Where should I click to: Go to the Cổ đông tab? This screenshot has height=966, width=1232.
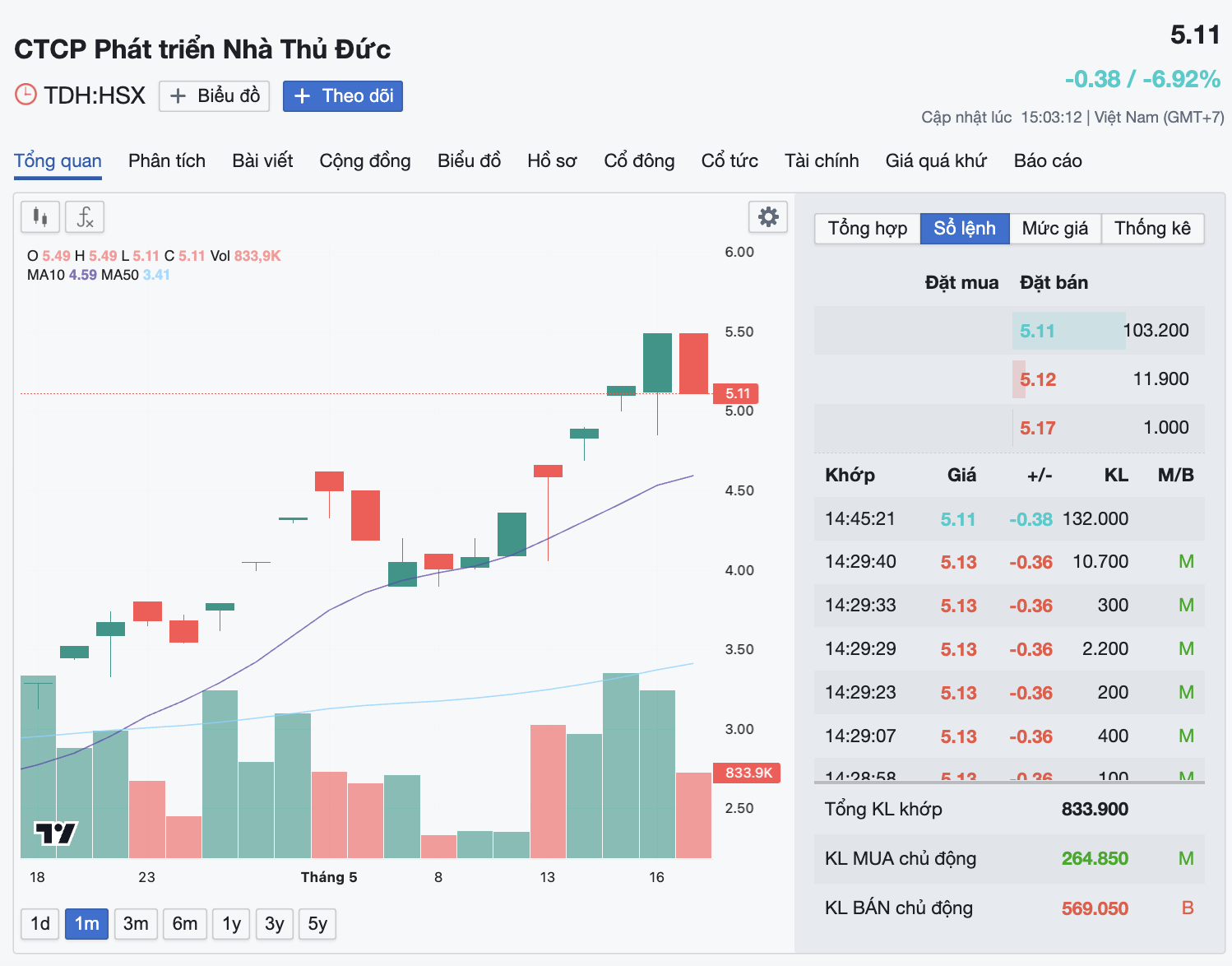coord(639,161)
